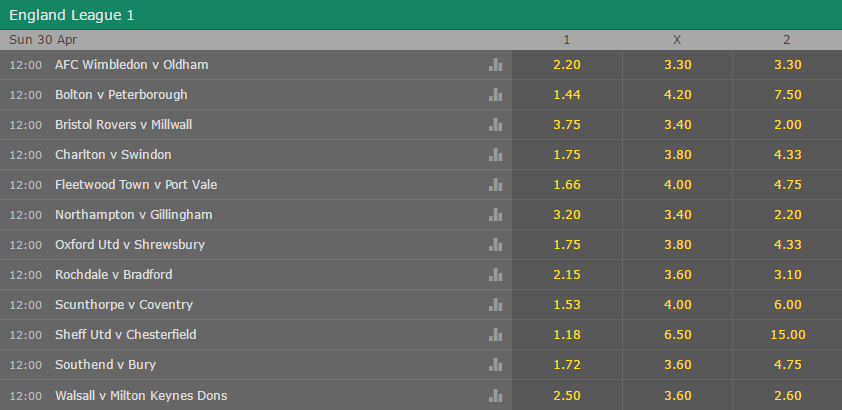Show stats icon for Walsall v Milton Keynes Dons
This screenshot has height=410, width=842.
[495, 396]
